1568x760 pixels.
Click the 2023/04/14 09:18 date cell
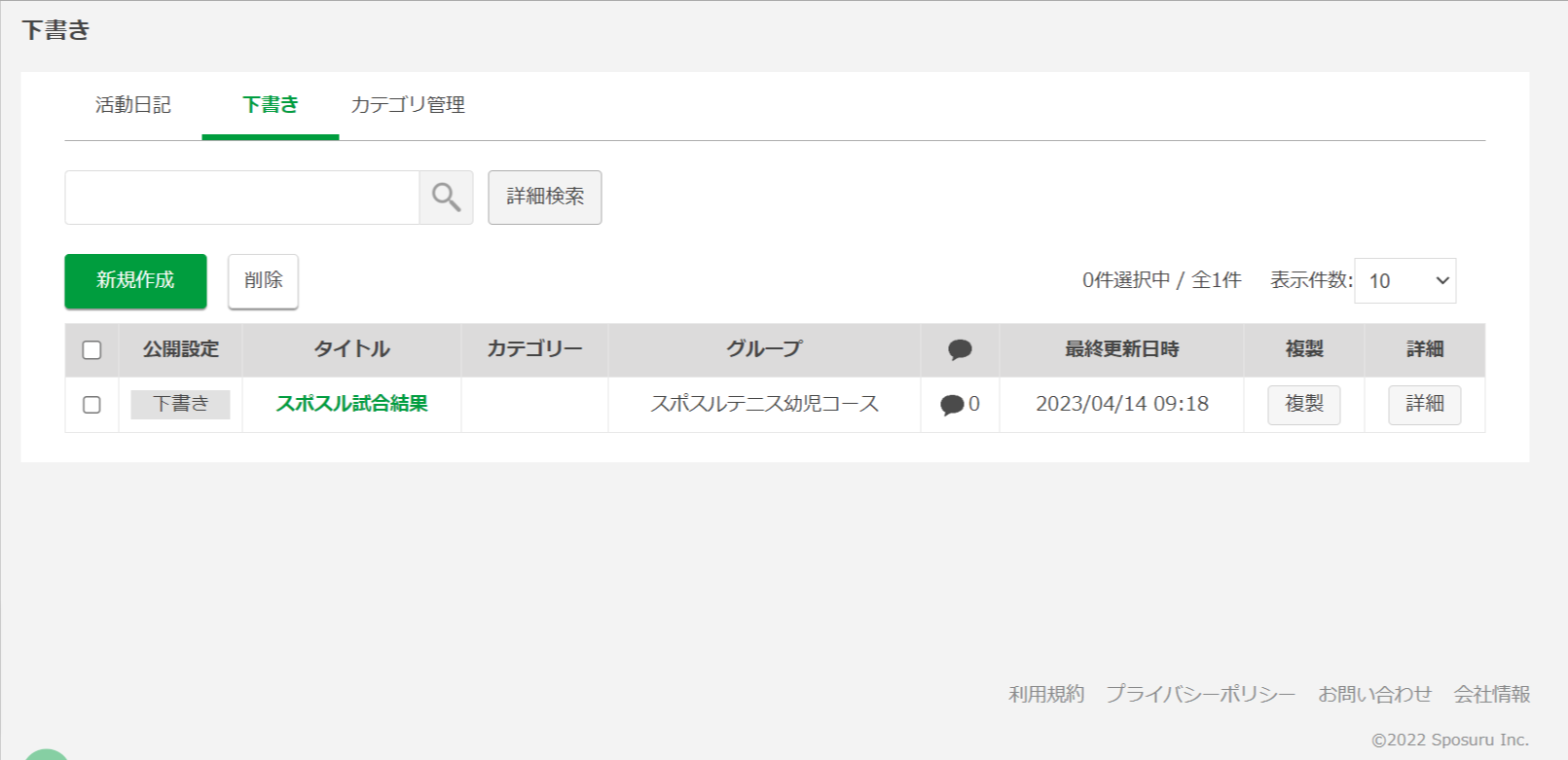point(1122,404)
